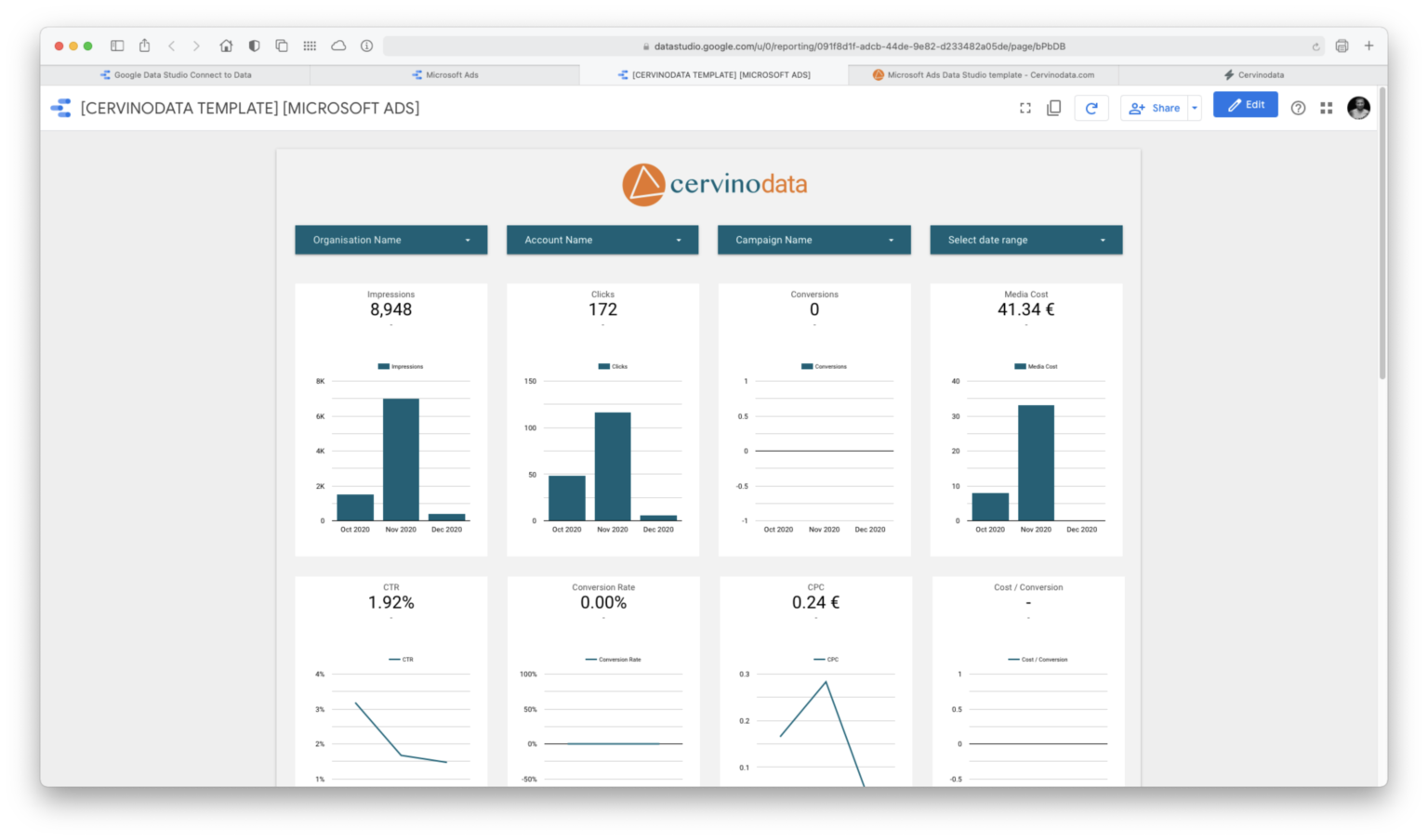Click the page vertical scrollbar
Screen dimensions: 1428x840
point(1382,234)
